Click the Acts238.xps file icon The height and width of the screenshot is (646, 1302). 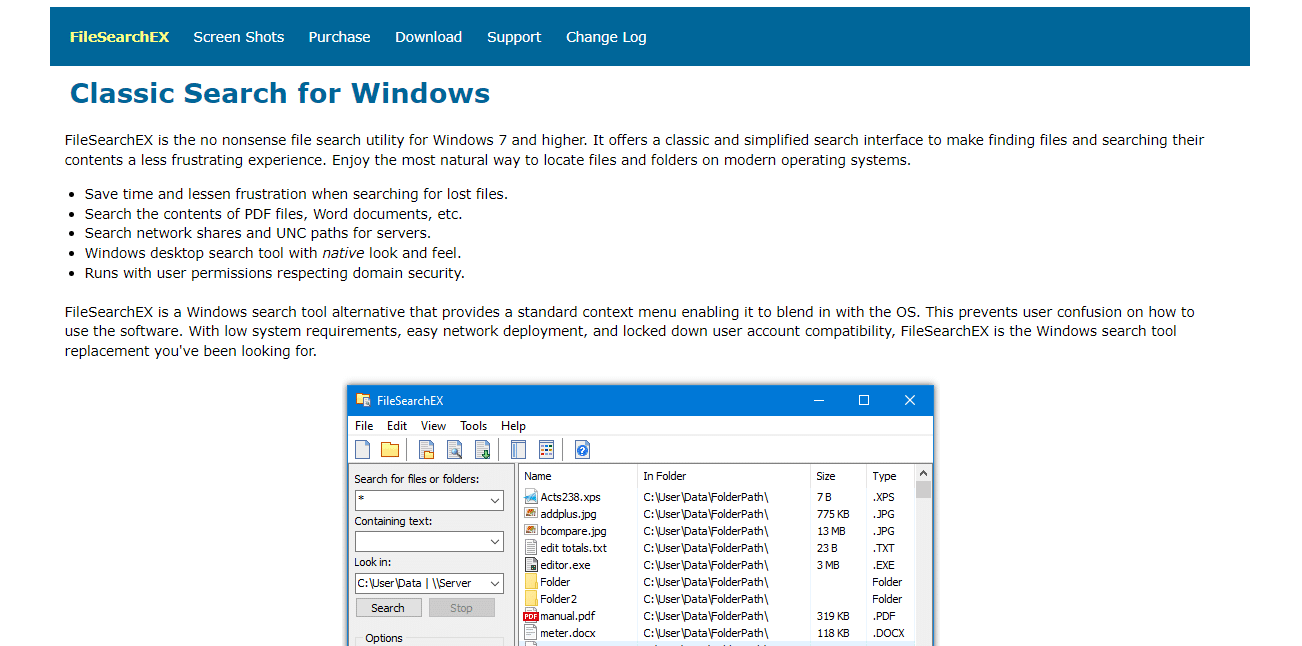point(531,497)
